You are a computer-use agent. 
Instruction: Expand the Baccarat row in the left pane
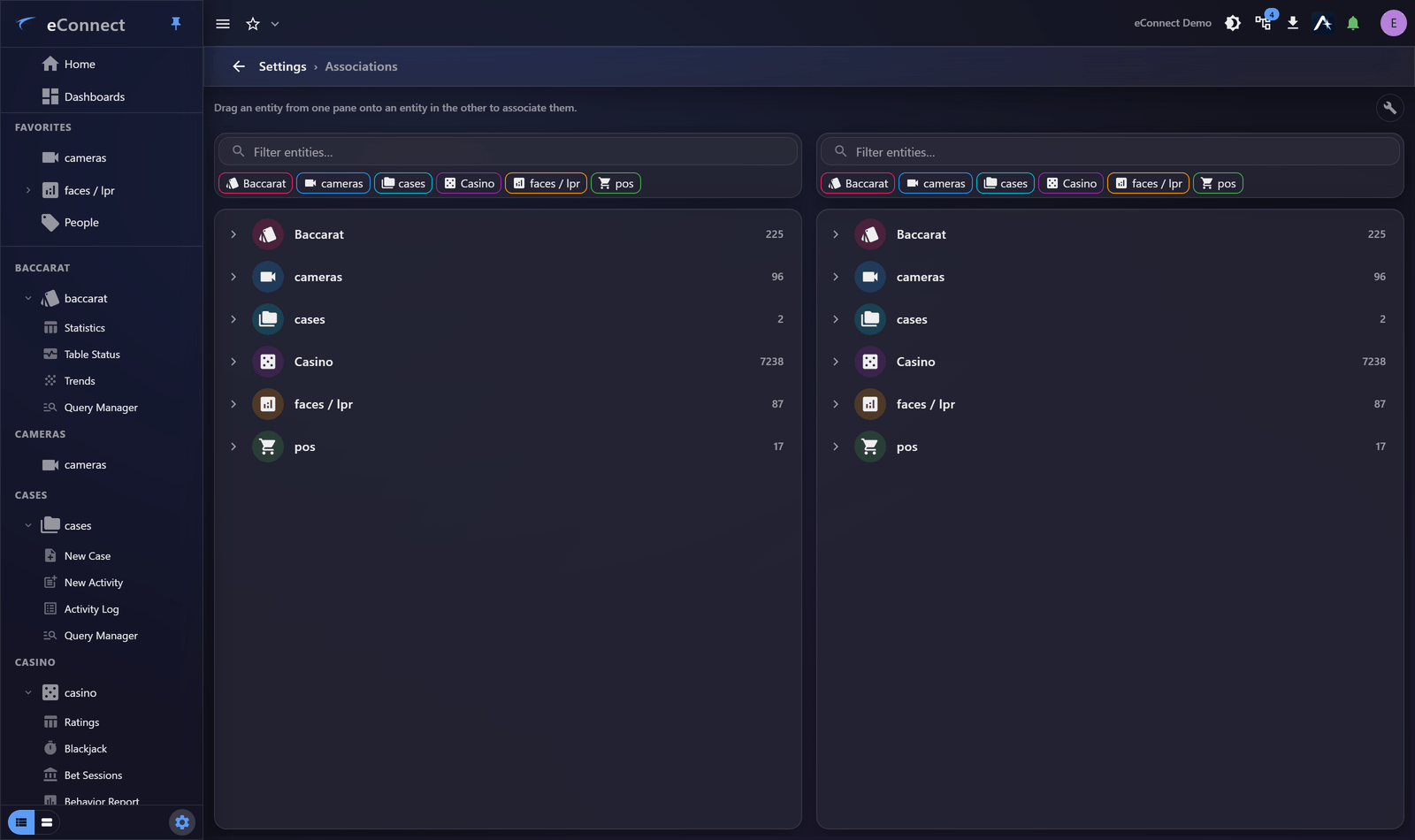[x=233, y=234]
